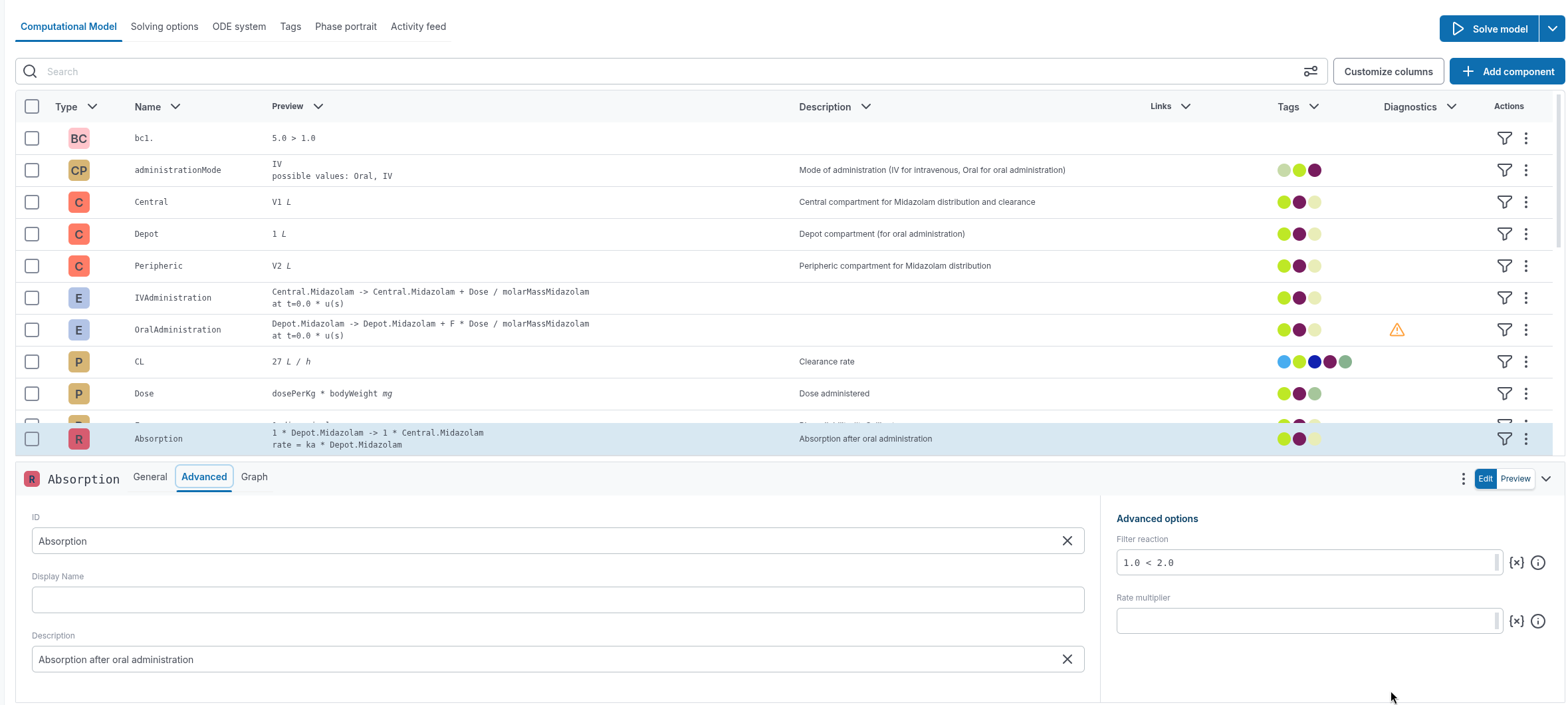Image resolution: width=1568 pixels, height=705 pixels.
Task: Click the search magnifier icon
Action: pos(30,71)
